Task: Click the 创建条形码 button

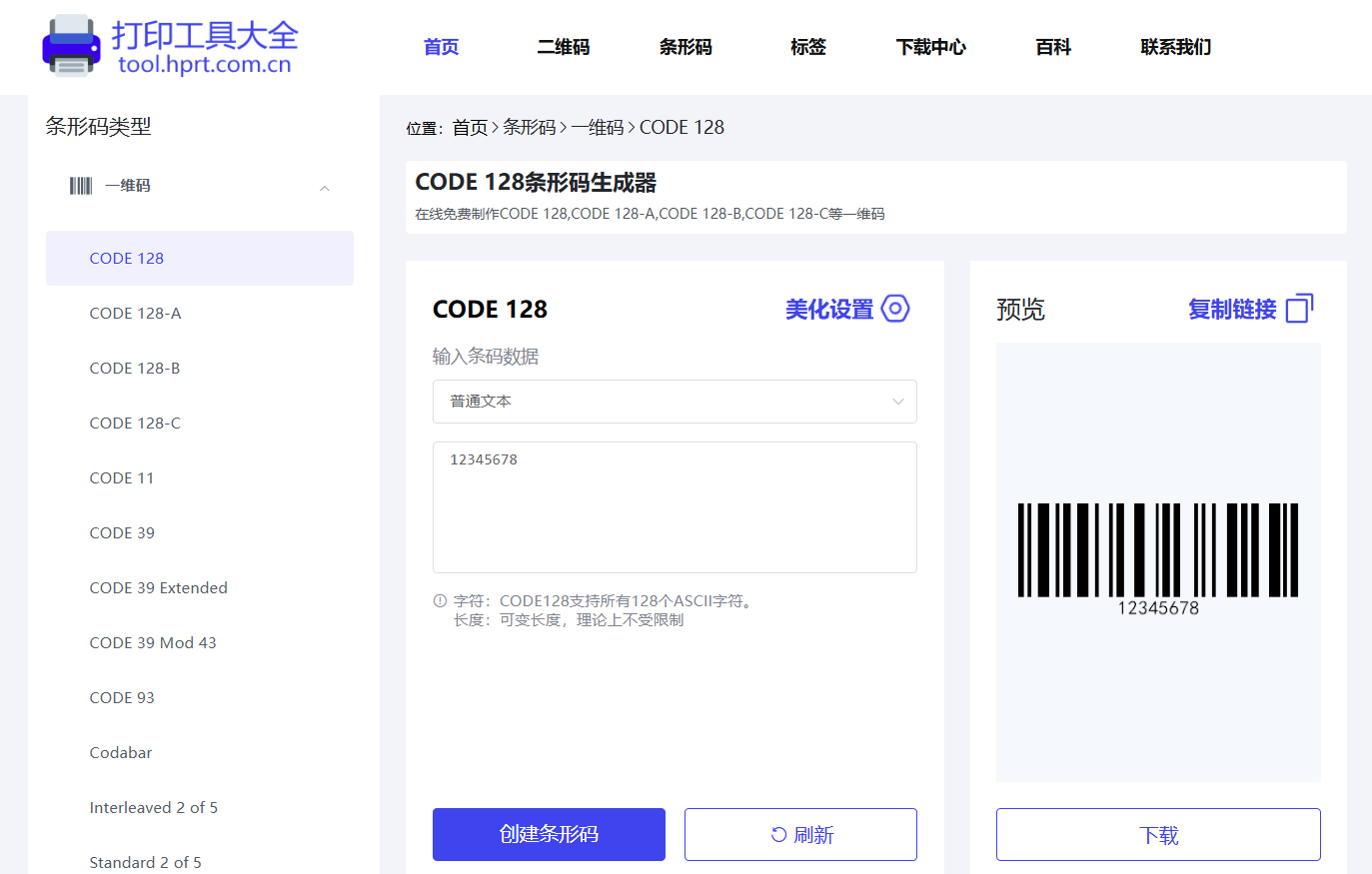Action: click(x=549, y=834)
